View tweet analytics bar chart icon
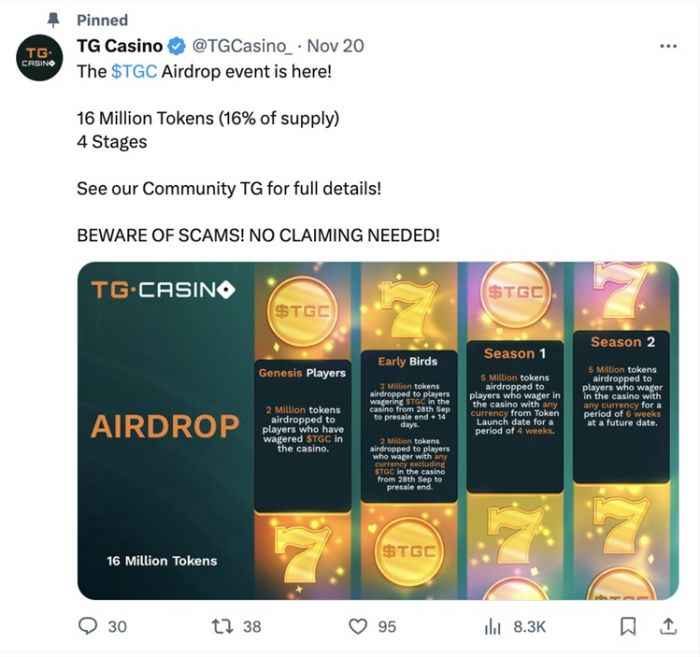 click(x=492, y=627)
